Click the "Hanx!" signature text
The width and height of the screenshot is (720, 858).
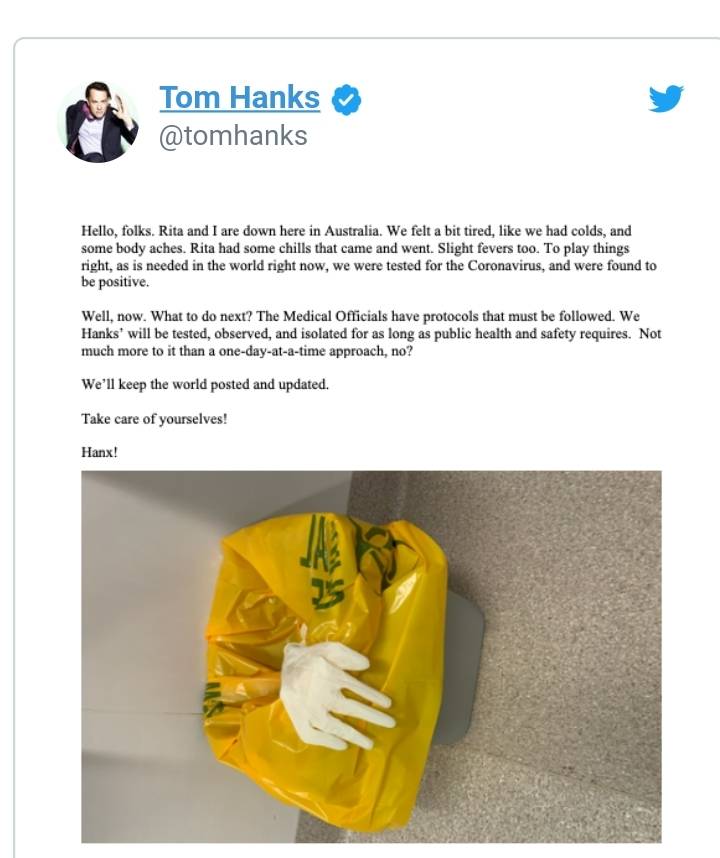point(100,453)
